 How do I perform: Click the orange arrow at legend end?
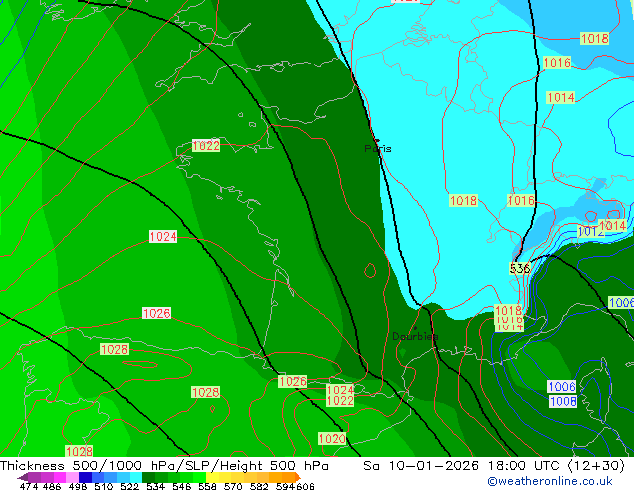(x=298, y=477)
